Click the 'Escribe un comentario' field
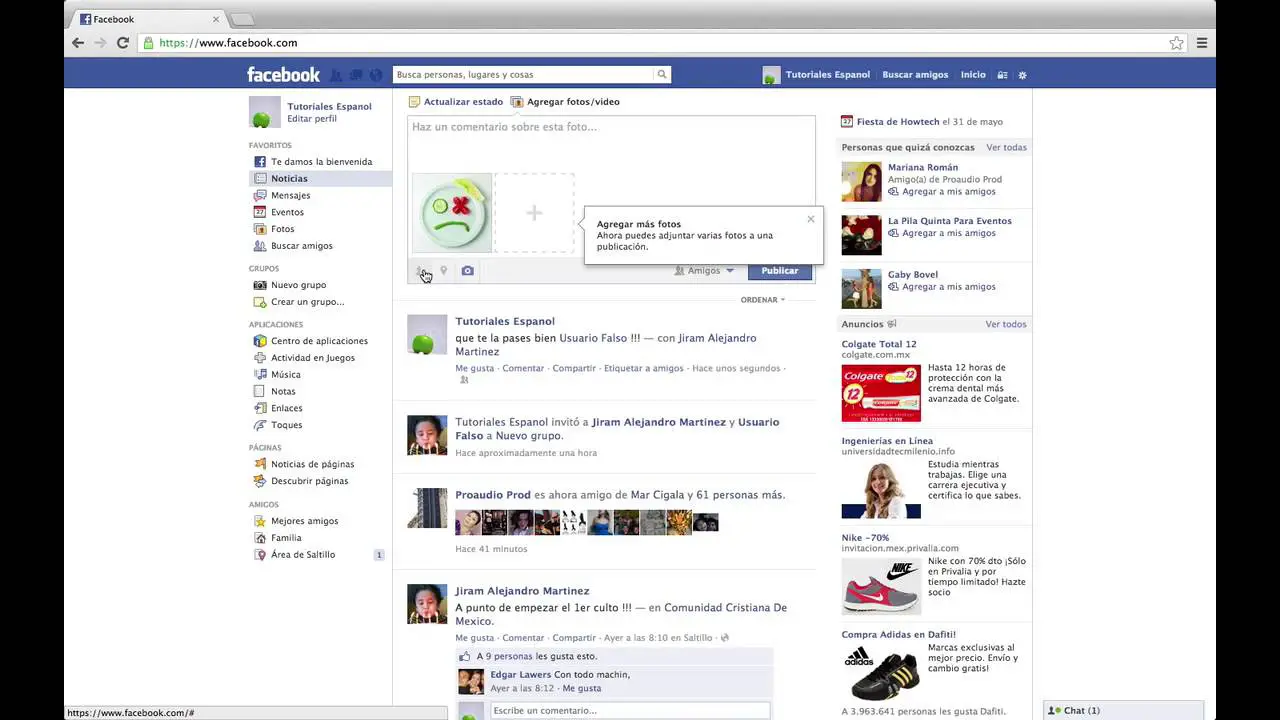 (630, 711)
